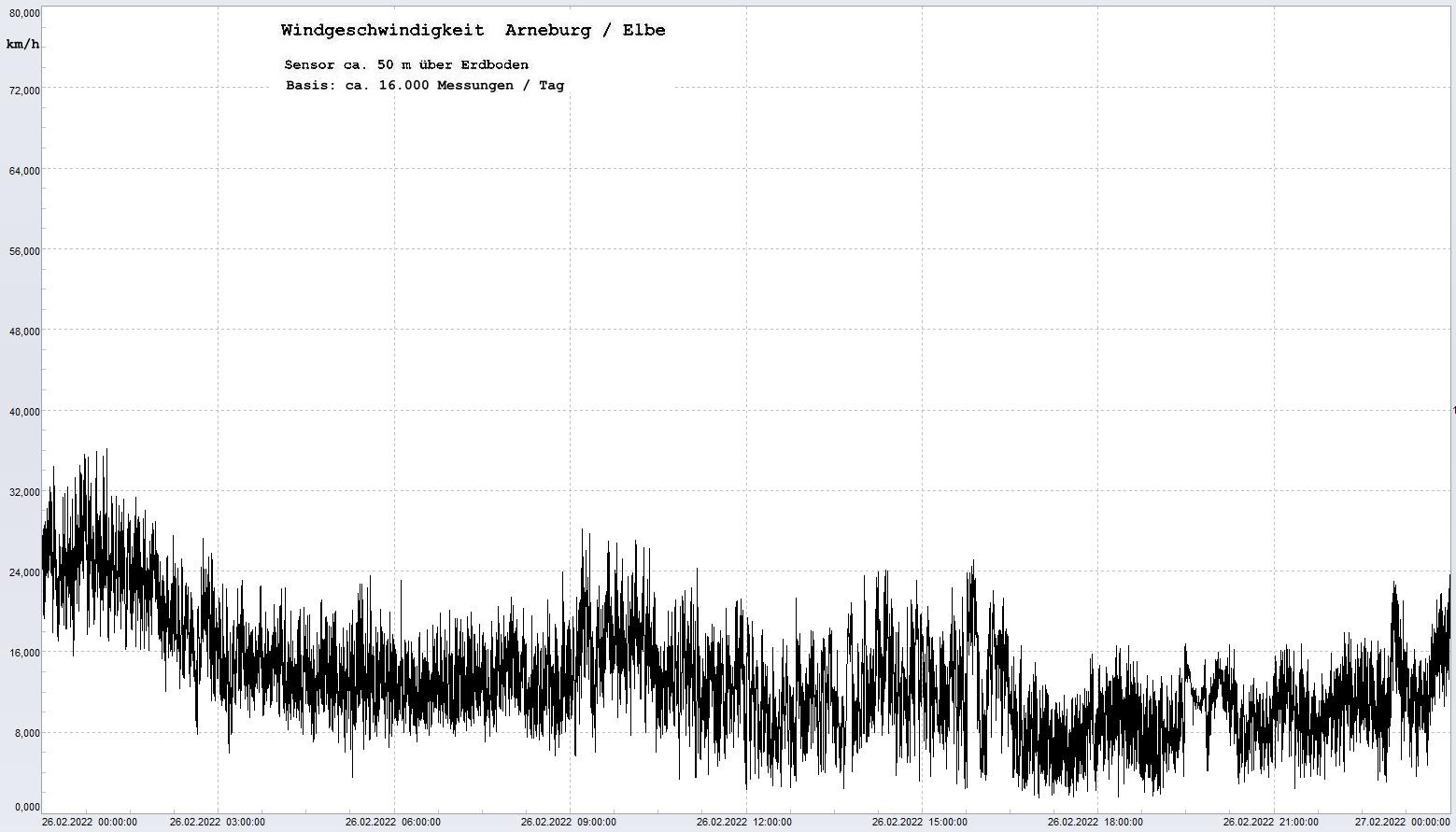Click the 26.02.2022 00:00:00 time label
The width and height of the screenshot is (1456, 832).
pos(90,822)
